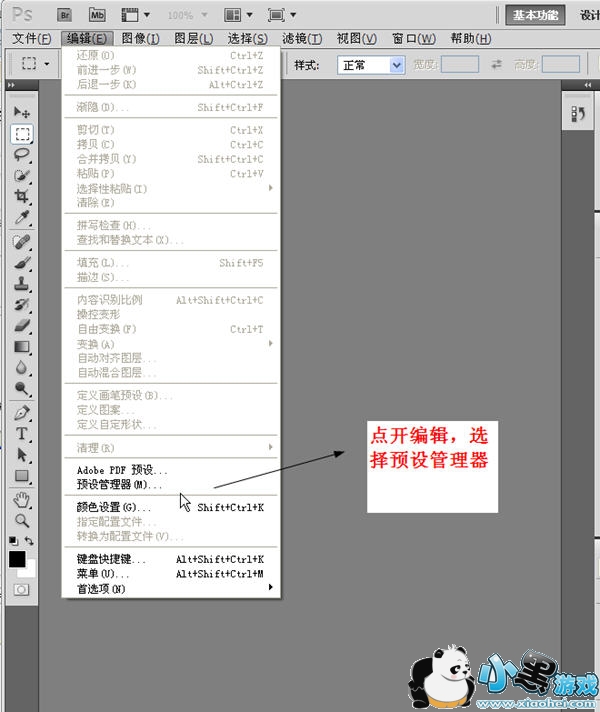
Task: Toggle Quick Mask mode
Action: click(21, 589)
